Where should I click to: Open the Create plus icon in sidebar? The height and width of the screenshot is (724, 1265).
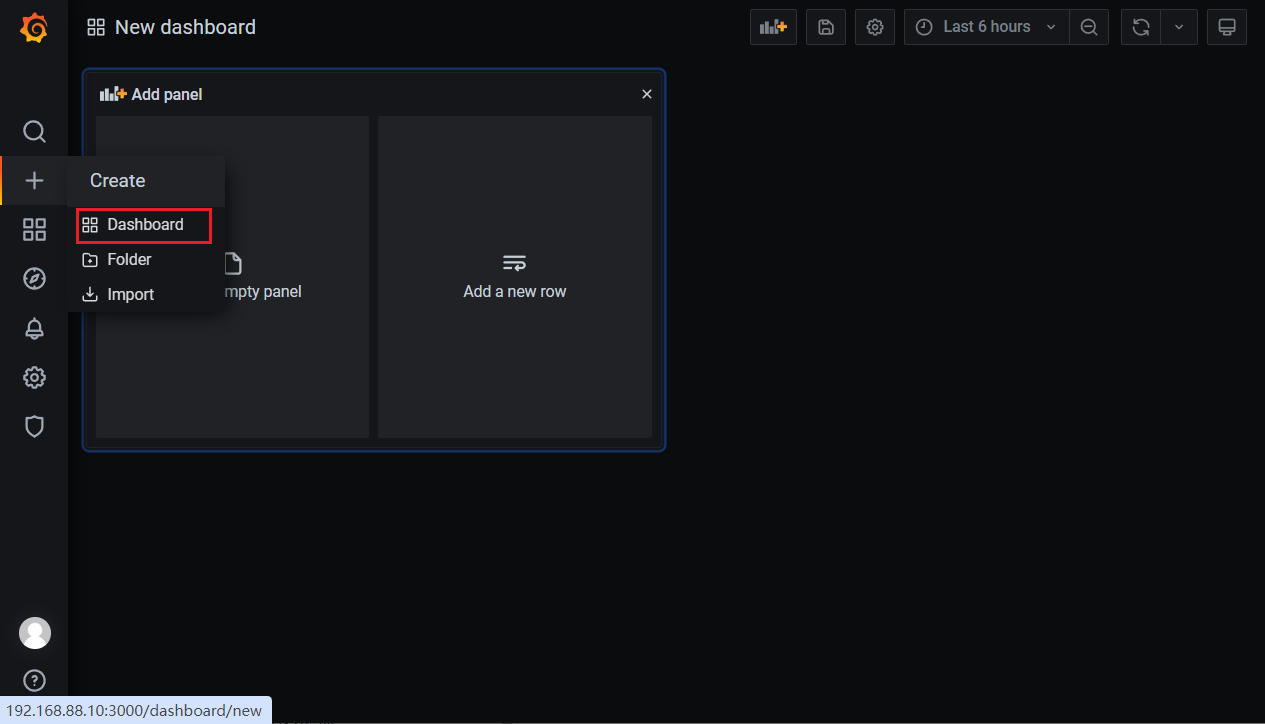[x=34, y=181]
